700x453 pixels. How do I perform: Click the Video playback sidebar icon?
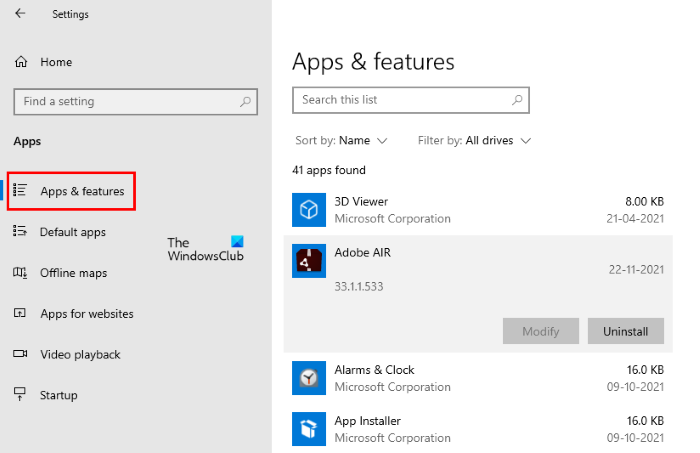coord(20,355)
